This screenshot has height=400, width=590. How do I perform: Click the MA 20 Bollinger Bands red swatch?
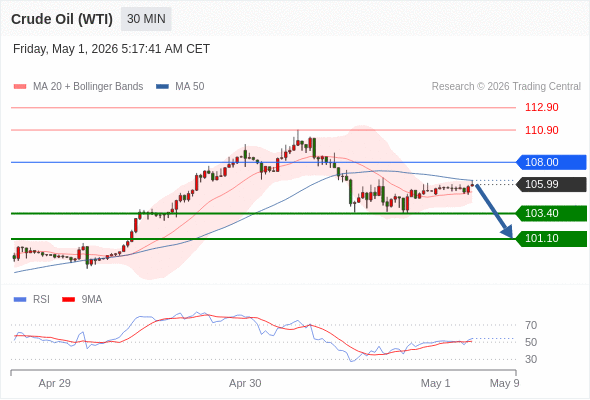pos(20,87)
